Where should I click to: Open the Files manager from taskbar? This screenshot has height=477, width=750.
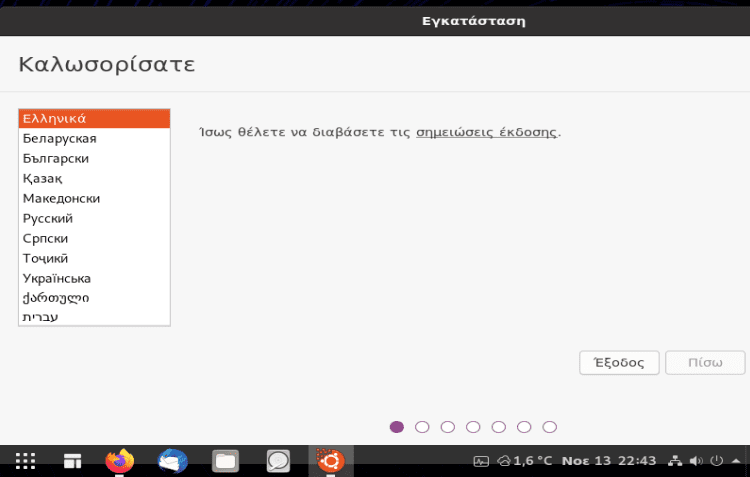(x=225, y=461)
